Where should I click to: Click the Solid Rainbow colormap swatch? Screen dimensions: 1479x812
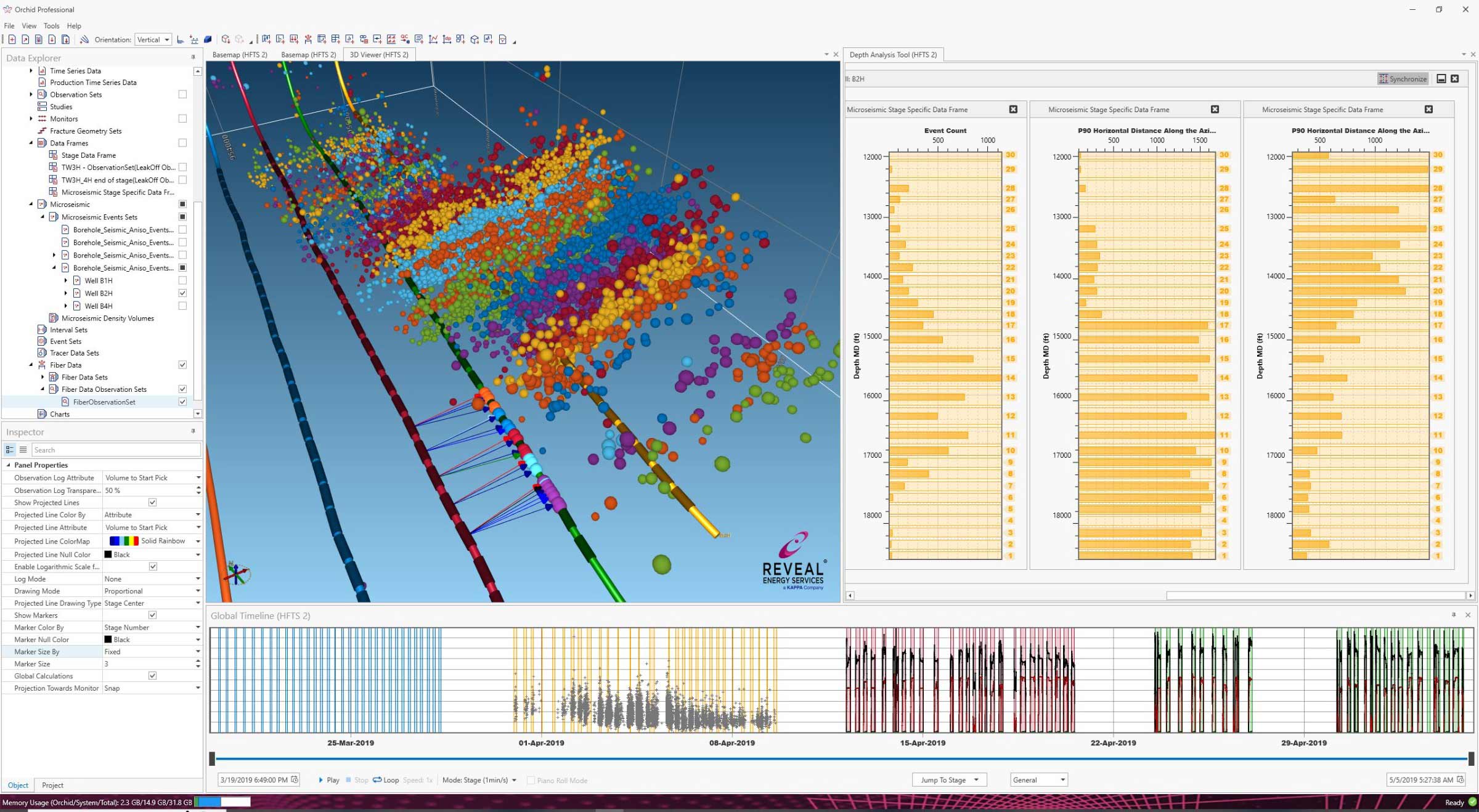pos(124,541)
